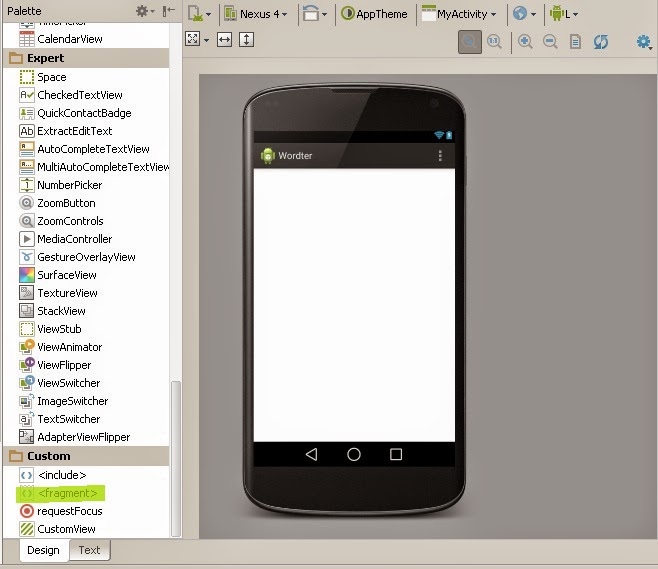Switch to the Design tab

pyautogui.click(x=43, y=550)
